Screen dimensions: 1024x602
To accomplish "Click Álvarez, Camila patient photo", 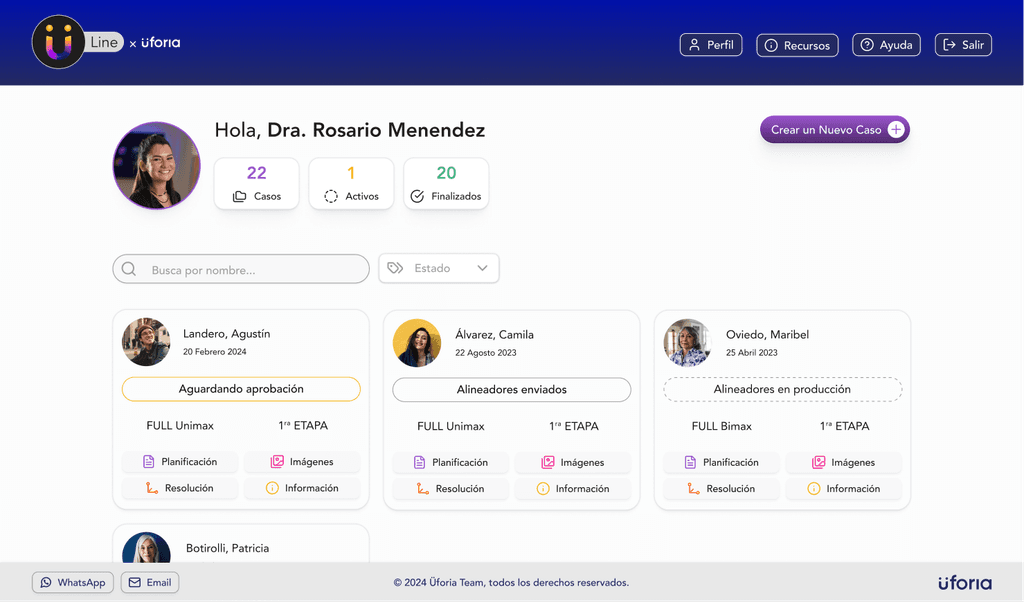I will coord(417,343).
